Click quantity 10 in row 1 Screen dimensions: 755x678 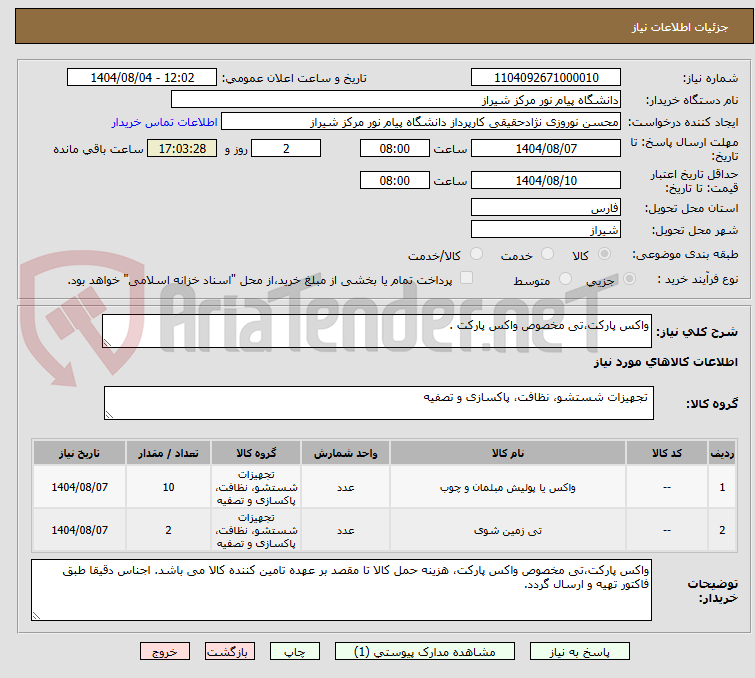[168, 487]
